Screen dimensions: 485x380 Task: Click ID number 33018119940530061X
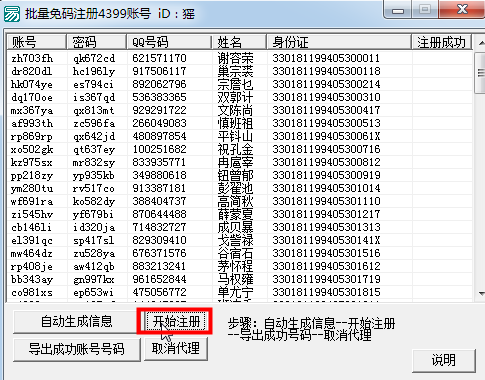coord(326,136)
